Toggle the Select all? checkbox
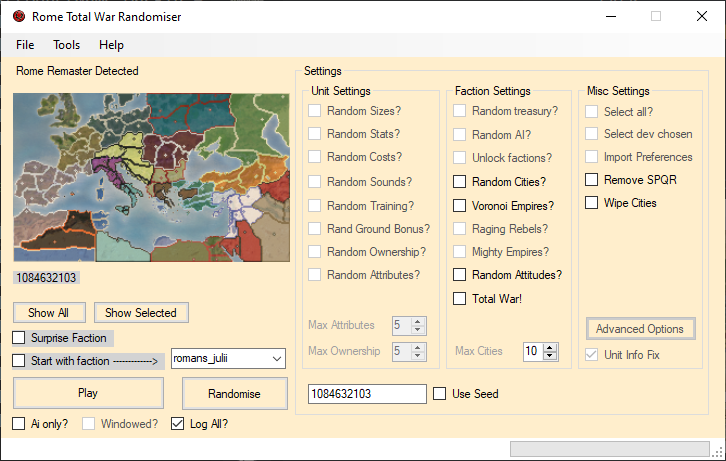Screen dimensions: 726x461 click(591, 112)
